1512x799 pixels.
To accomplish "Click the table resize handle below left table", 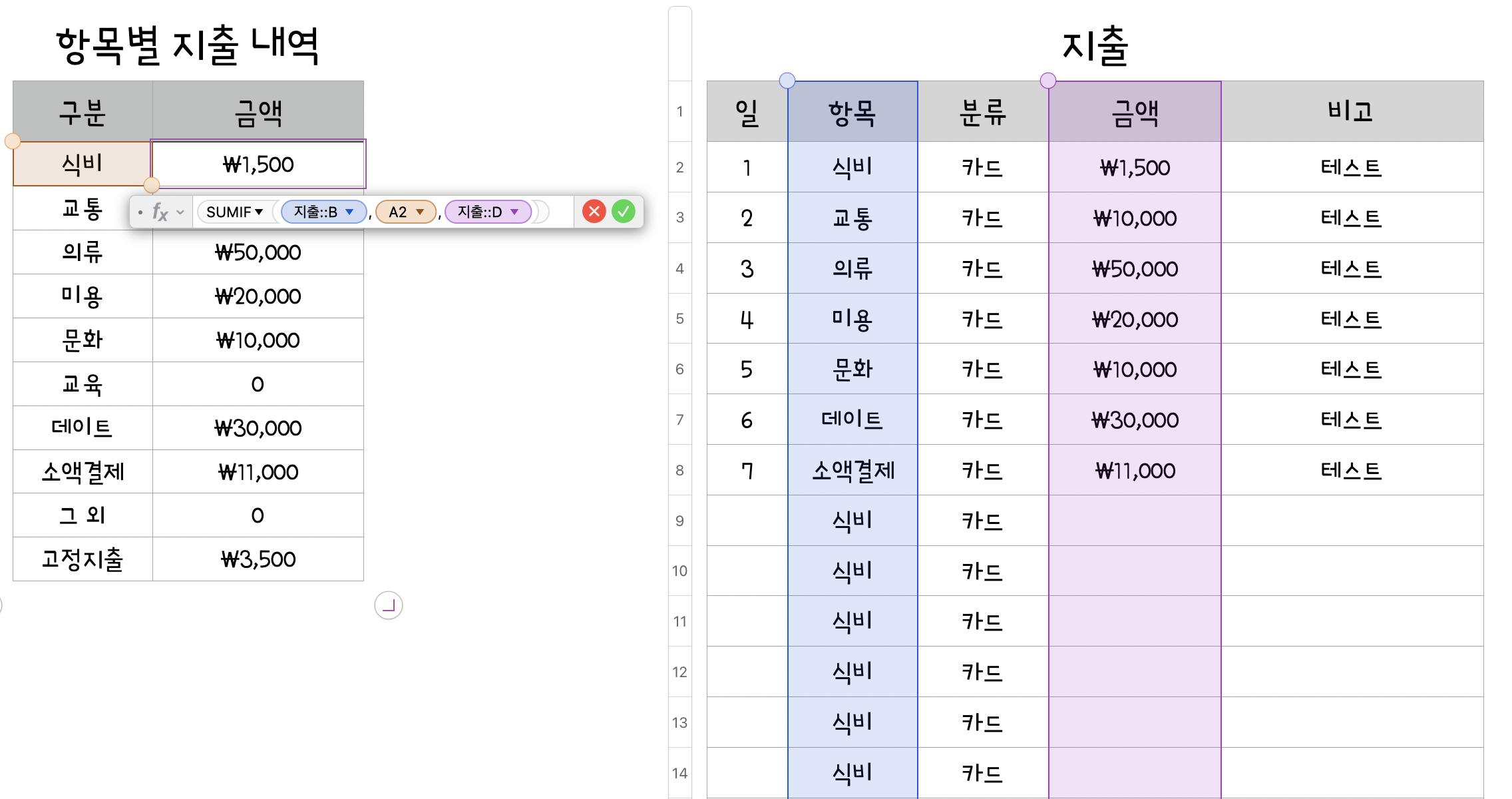I will pos(389,605).
